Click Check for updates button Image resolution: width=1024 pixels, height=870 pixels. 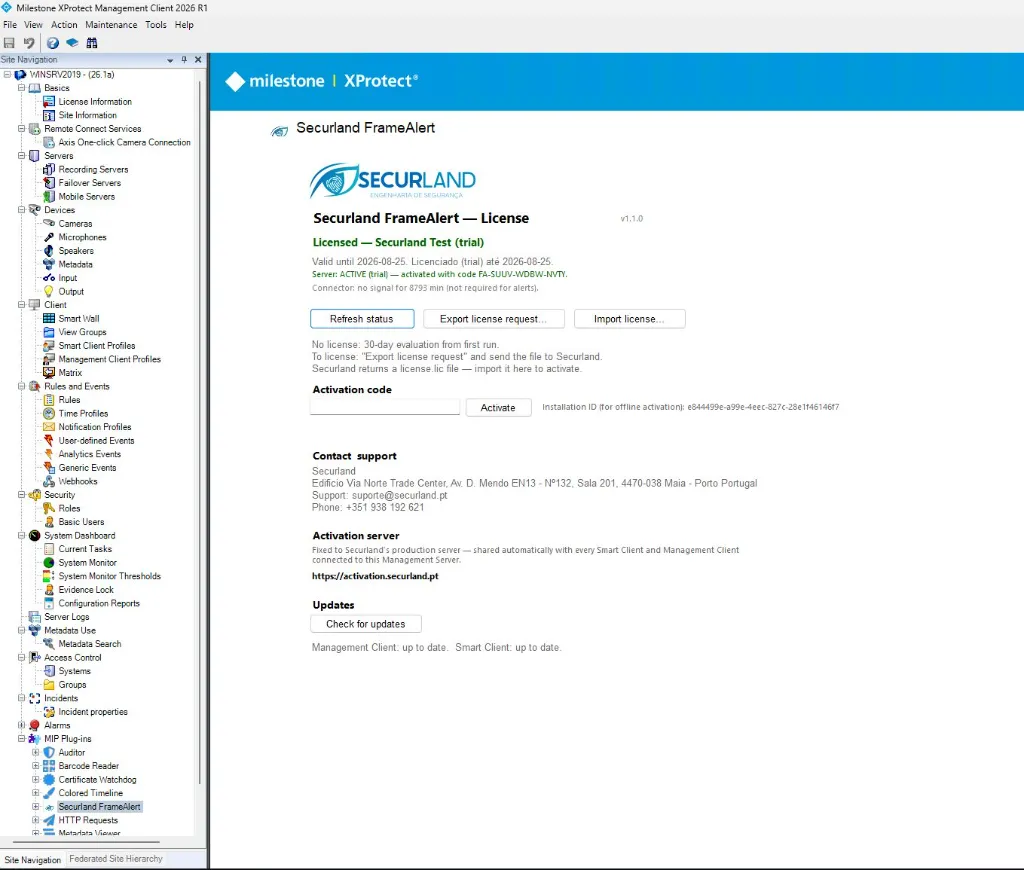pos(366,624)
